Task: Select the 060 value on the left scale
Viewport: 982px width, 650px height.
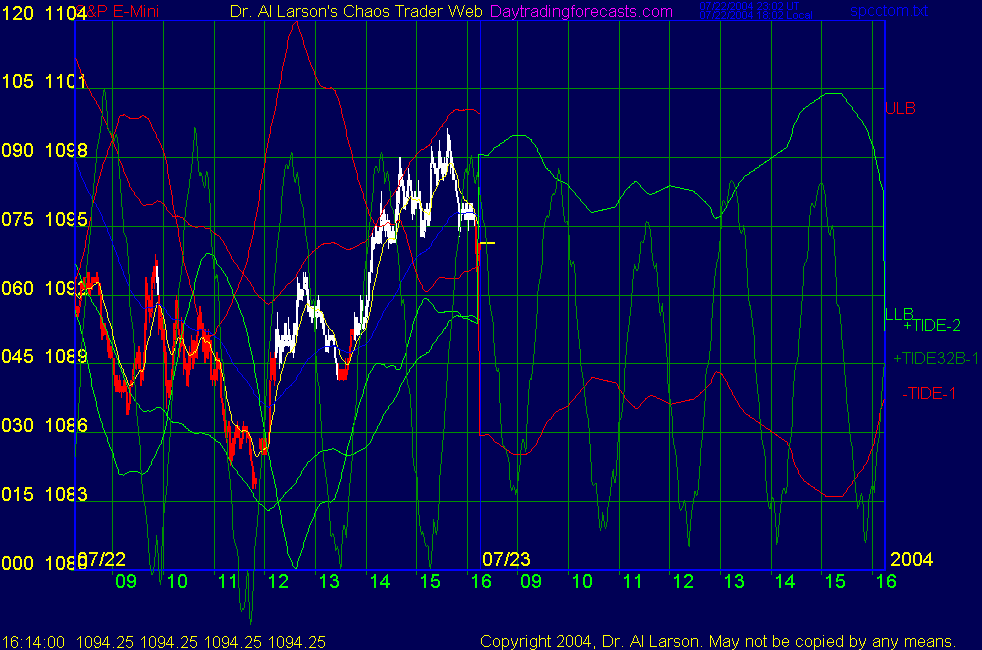Action: pos(18,287)
